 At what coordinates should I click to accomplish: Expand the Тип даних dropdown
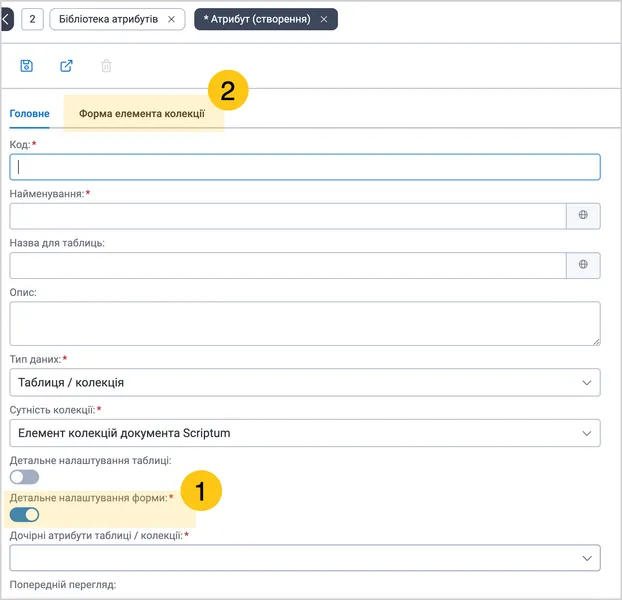tap(305, 382)
